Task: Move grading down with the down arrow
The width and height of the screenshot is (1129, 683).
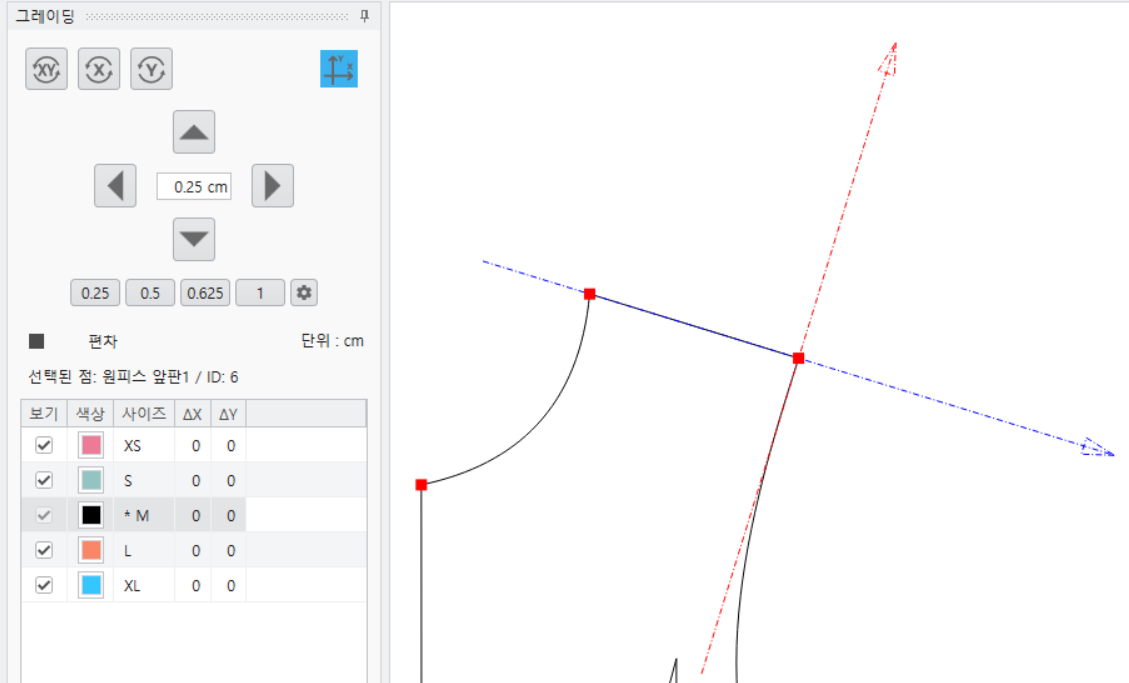Action: point(194,239)
